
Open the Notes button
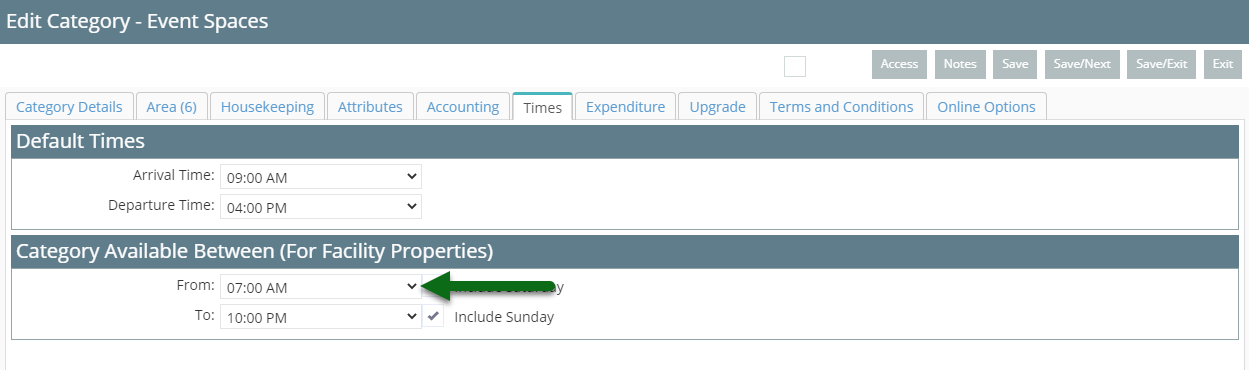tap(960, 64)
